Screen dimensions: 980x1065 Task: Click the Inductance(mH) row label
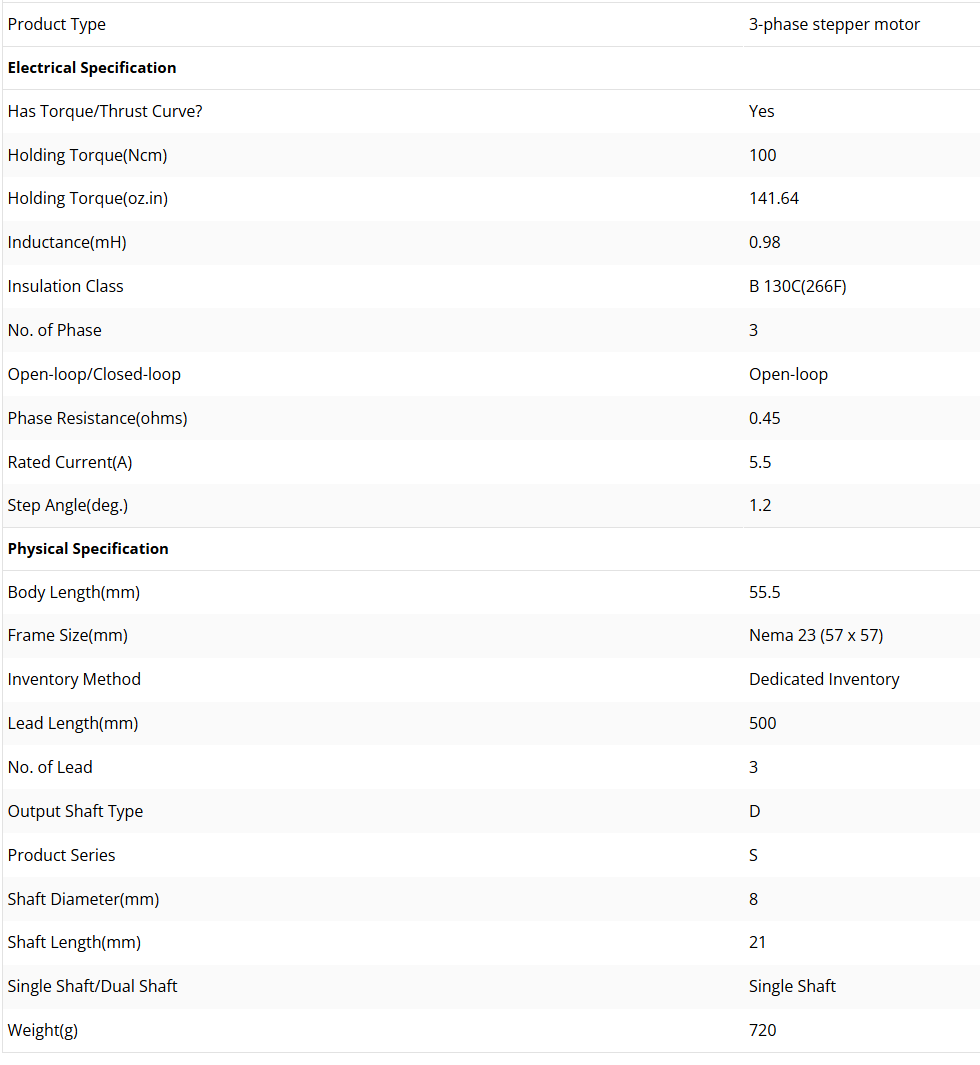pyautogui.click(x=67, y=242)
